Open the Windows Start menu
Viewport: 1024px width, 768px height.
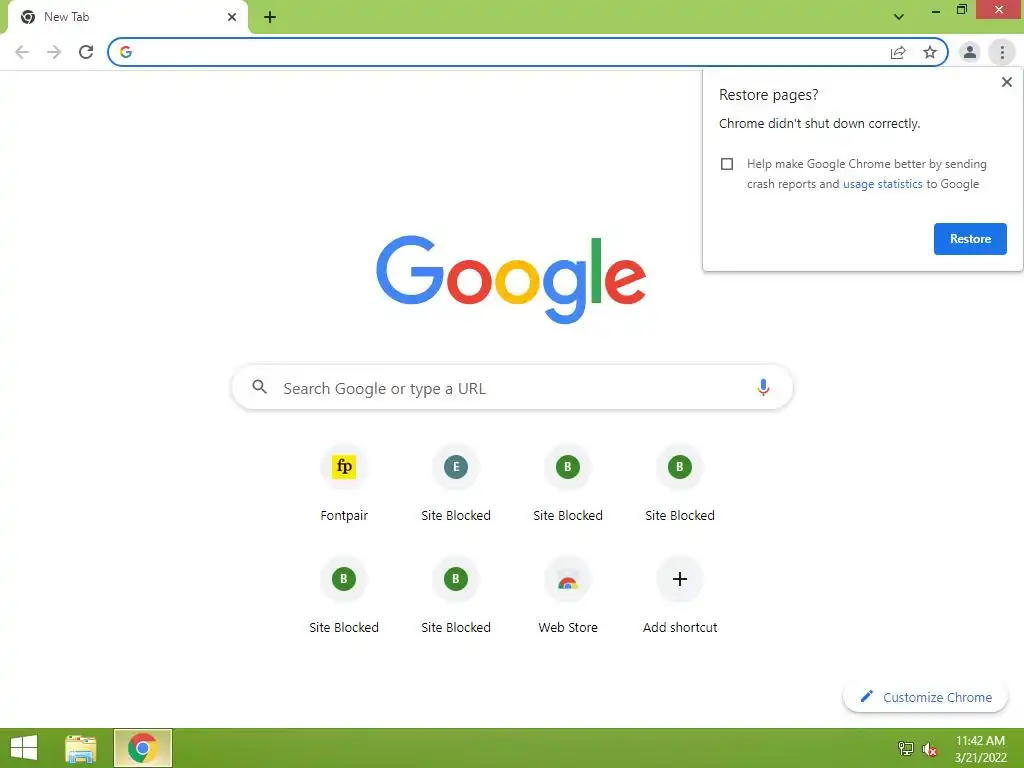click(24, 748)
